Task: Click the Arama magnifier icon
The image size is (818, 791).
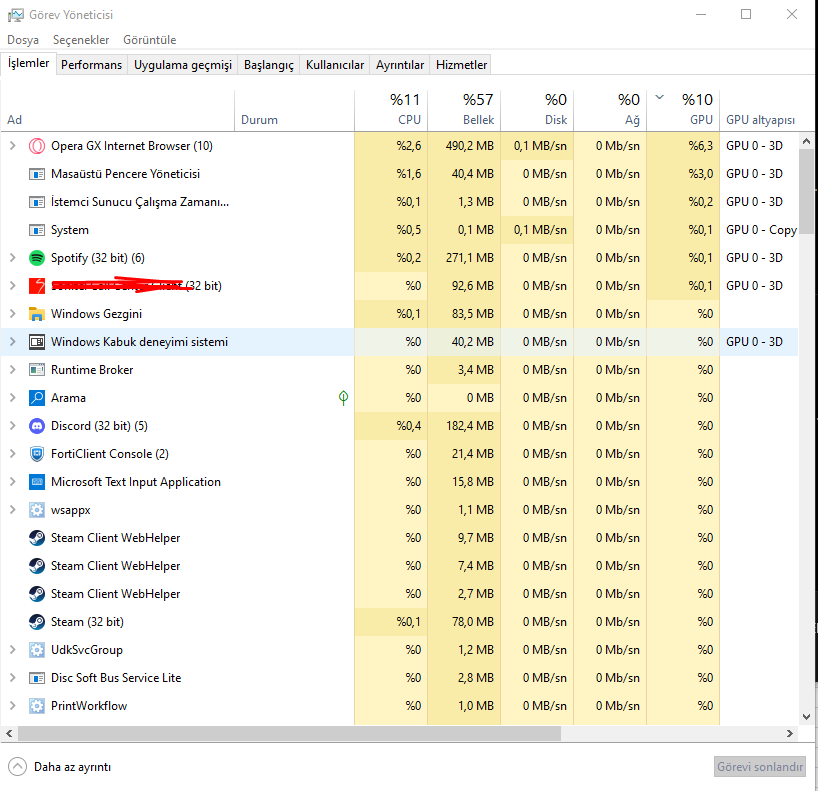Action: 37,398
